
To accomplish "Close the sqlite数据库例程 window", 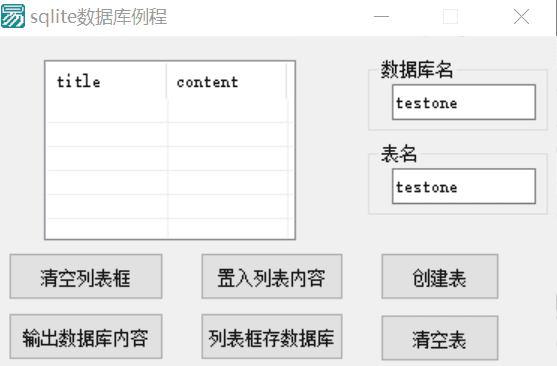I will tap(521, 17).
